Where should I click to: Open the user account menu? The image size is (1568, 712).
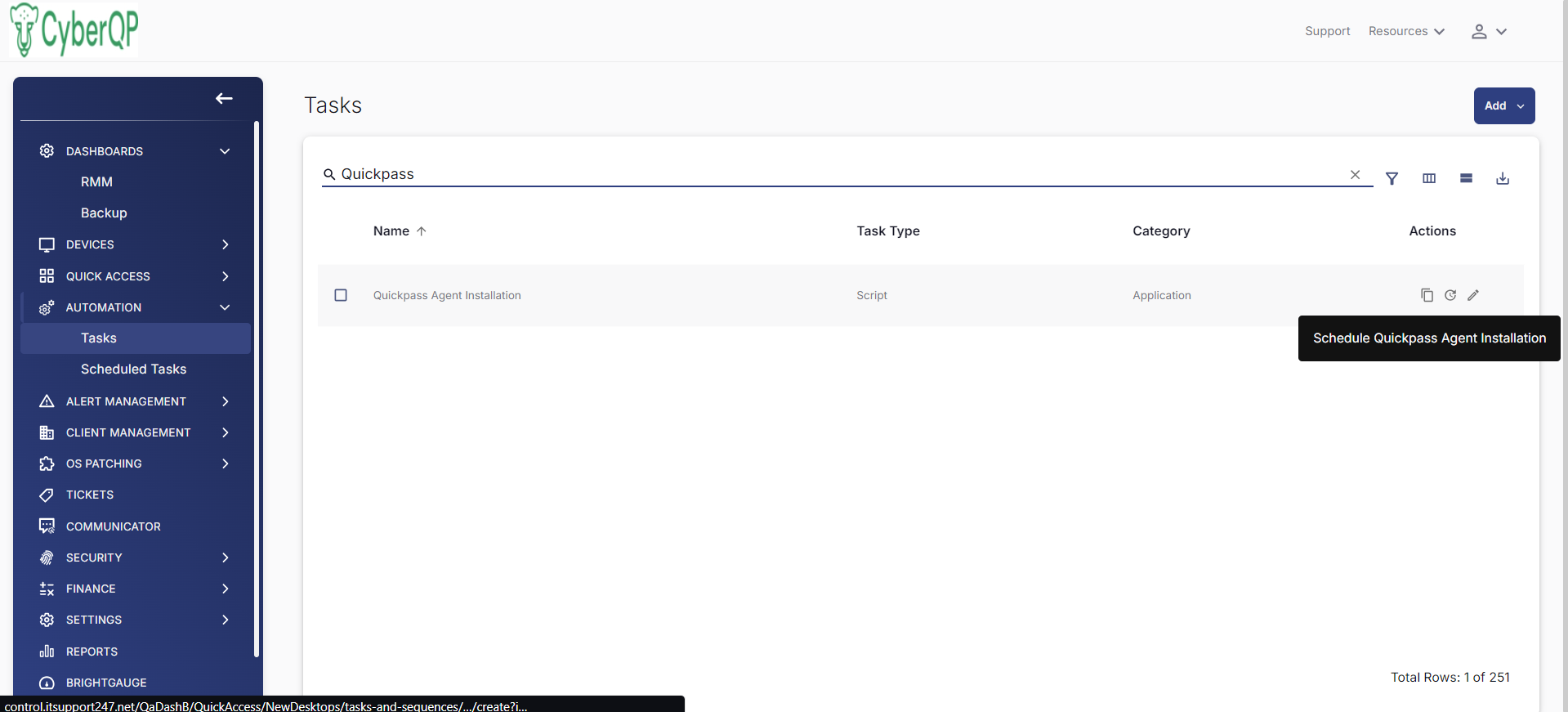[1489, 31]
